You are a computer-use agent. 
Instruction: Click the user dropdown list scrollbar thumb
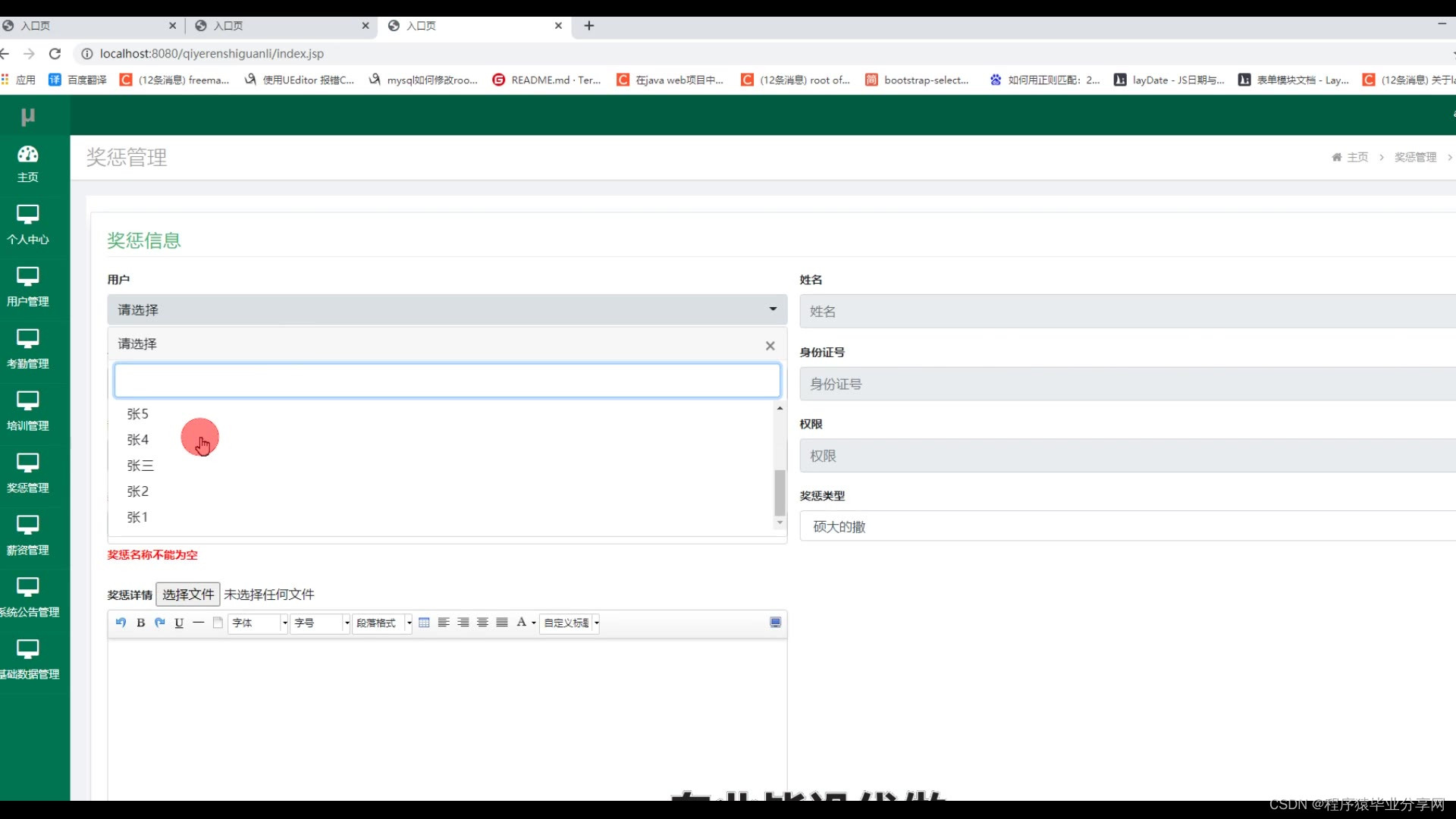(x=779, y=493)
